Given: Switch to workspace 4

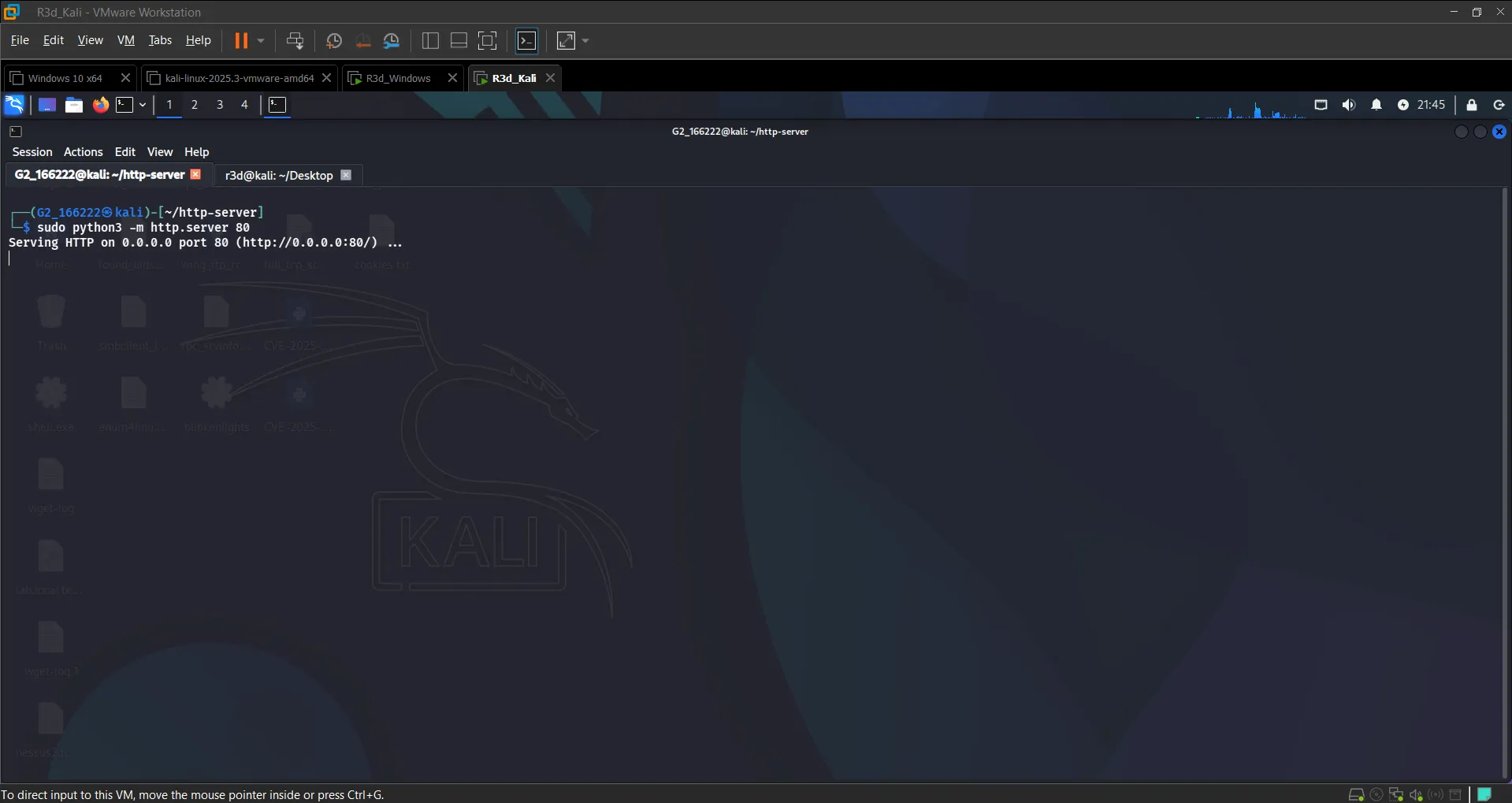Looking at the screenshot, I should click(x=244, y=105).
